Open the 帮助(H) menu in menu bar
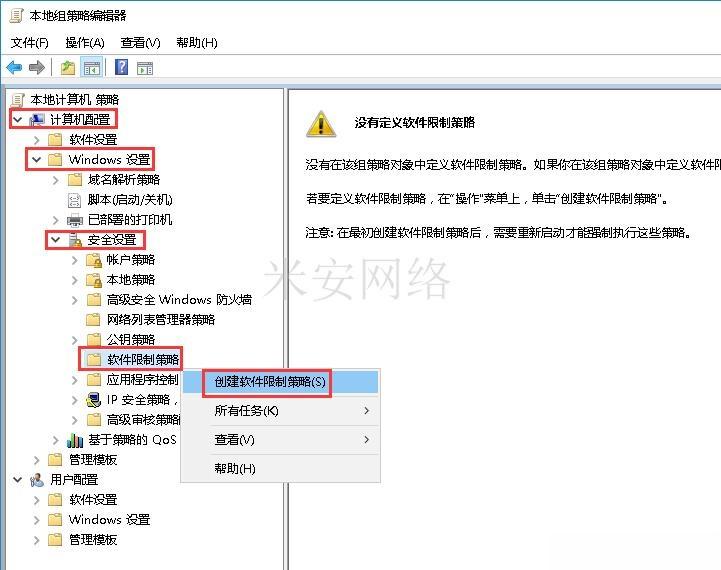This screenshot has height=570, width=721. (197, 43)
